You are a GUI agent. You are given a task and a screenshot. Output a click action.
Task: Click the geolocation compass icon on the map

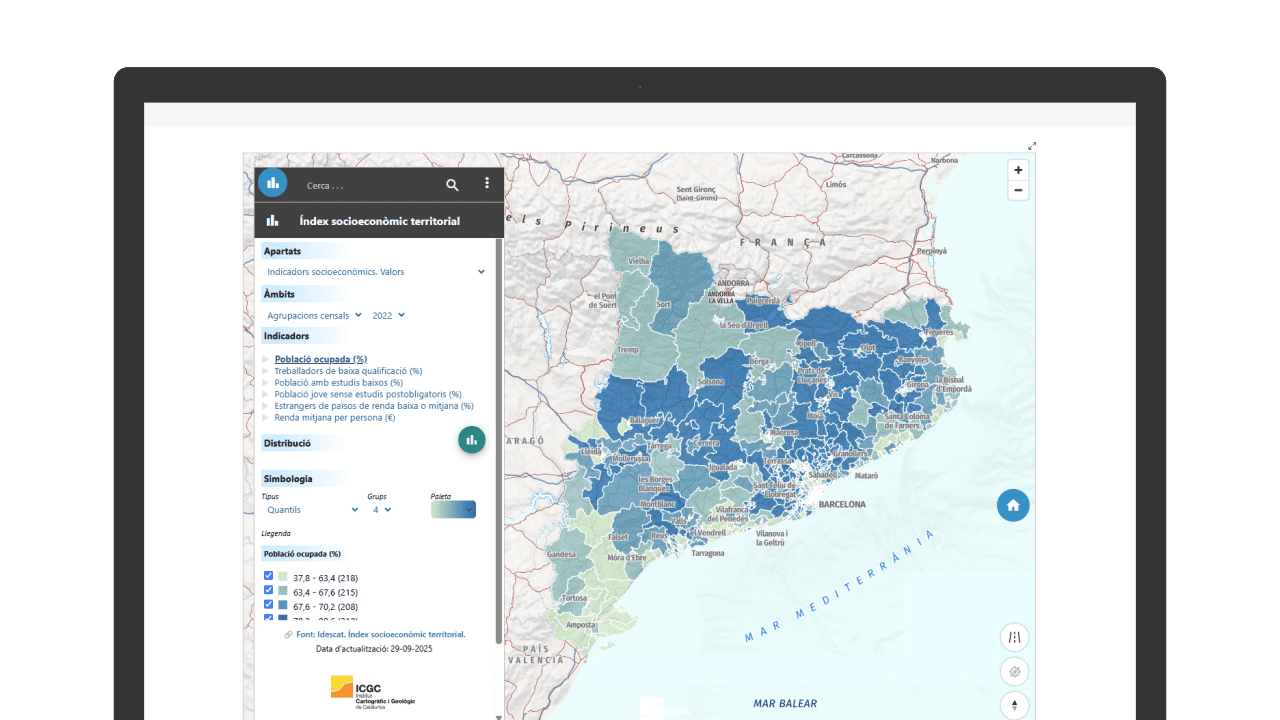point(1014,671)
